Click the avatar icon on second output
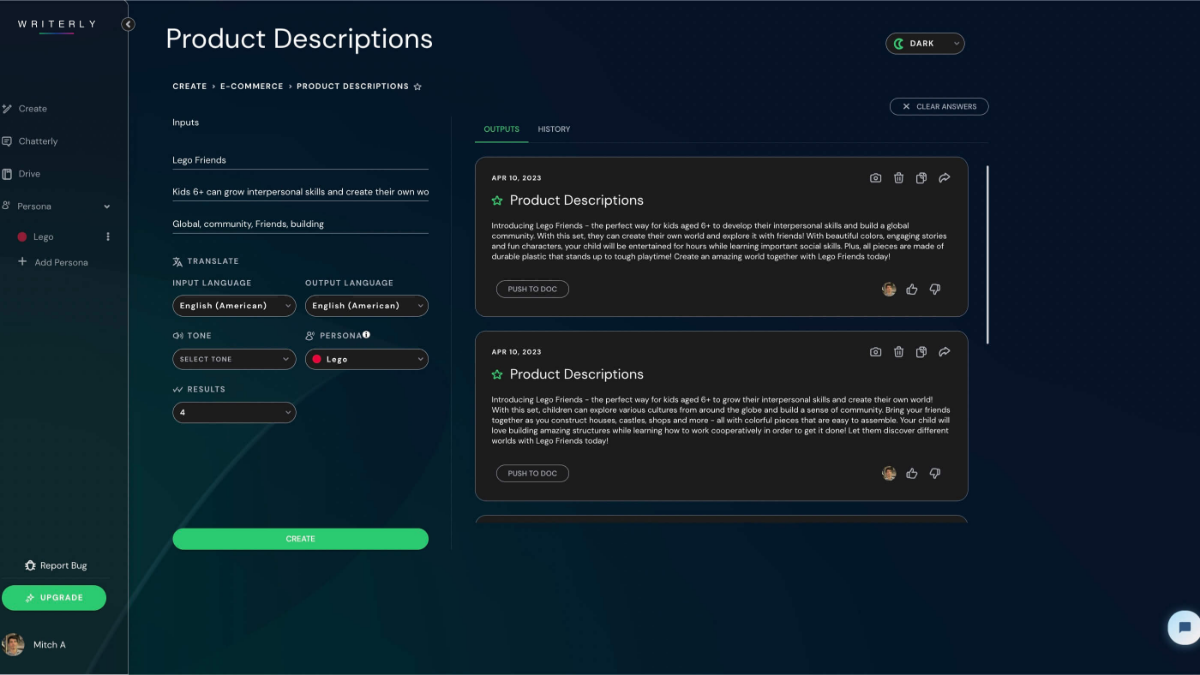This screenshot has width=1200, height=675. click(x=889, y=473)
